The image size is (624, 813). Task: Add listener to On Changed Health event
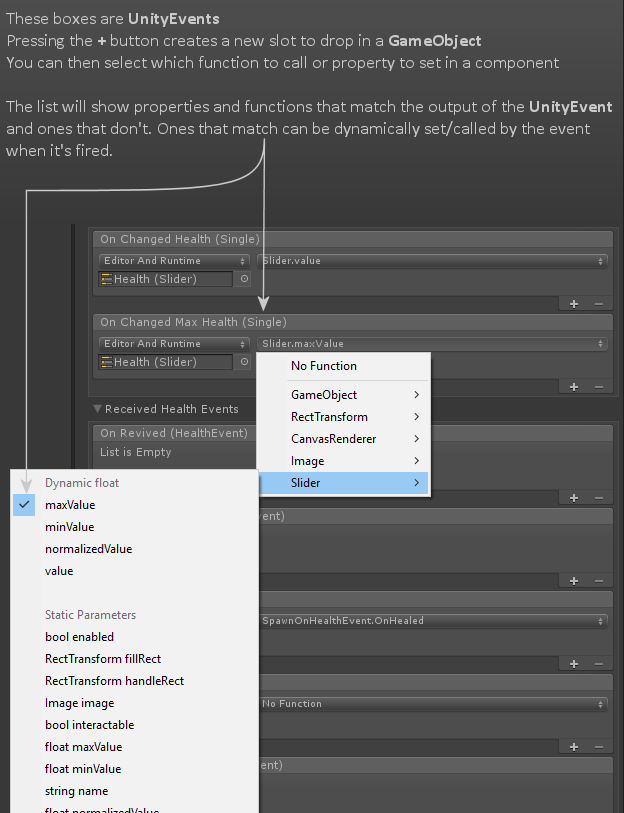pos(572,302)
